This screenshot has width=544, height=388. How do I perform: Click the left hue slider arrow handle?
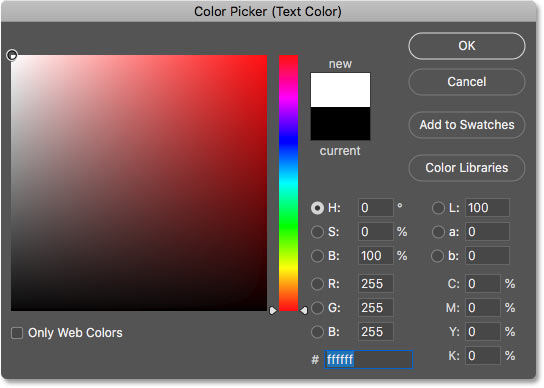273,310
